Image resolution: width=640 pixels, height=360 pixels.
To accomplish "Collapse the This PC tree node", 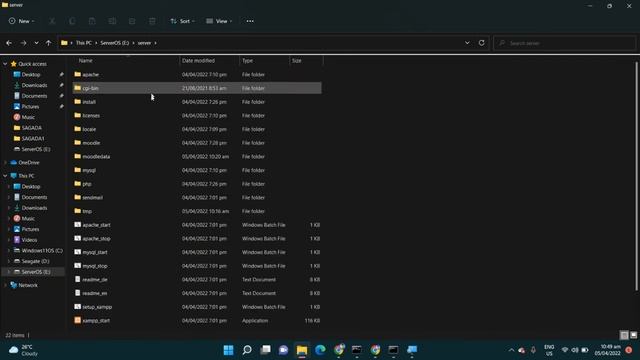I will point(5,176).
